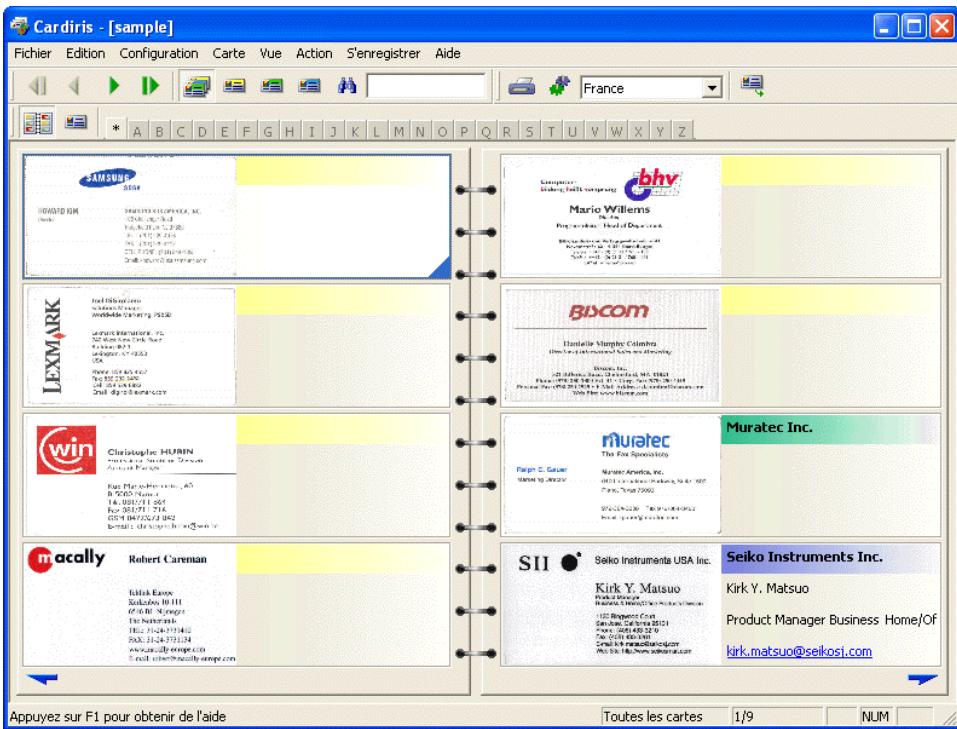Click the kirk.matsuo@seikosj.com email link
The image size is (957, 729).
point(799,651)
